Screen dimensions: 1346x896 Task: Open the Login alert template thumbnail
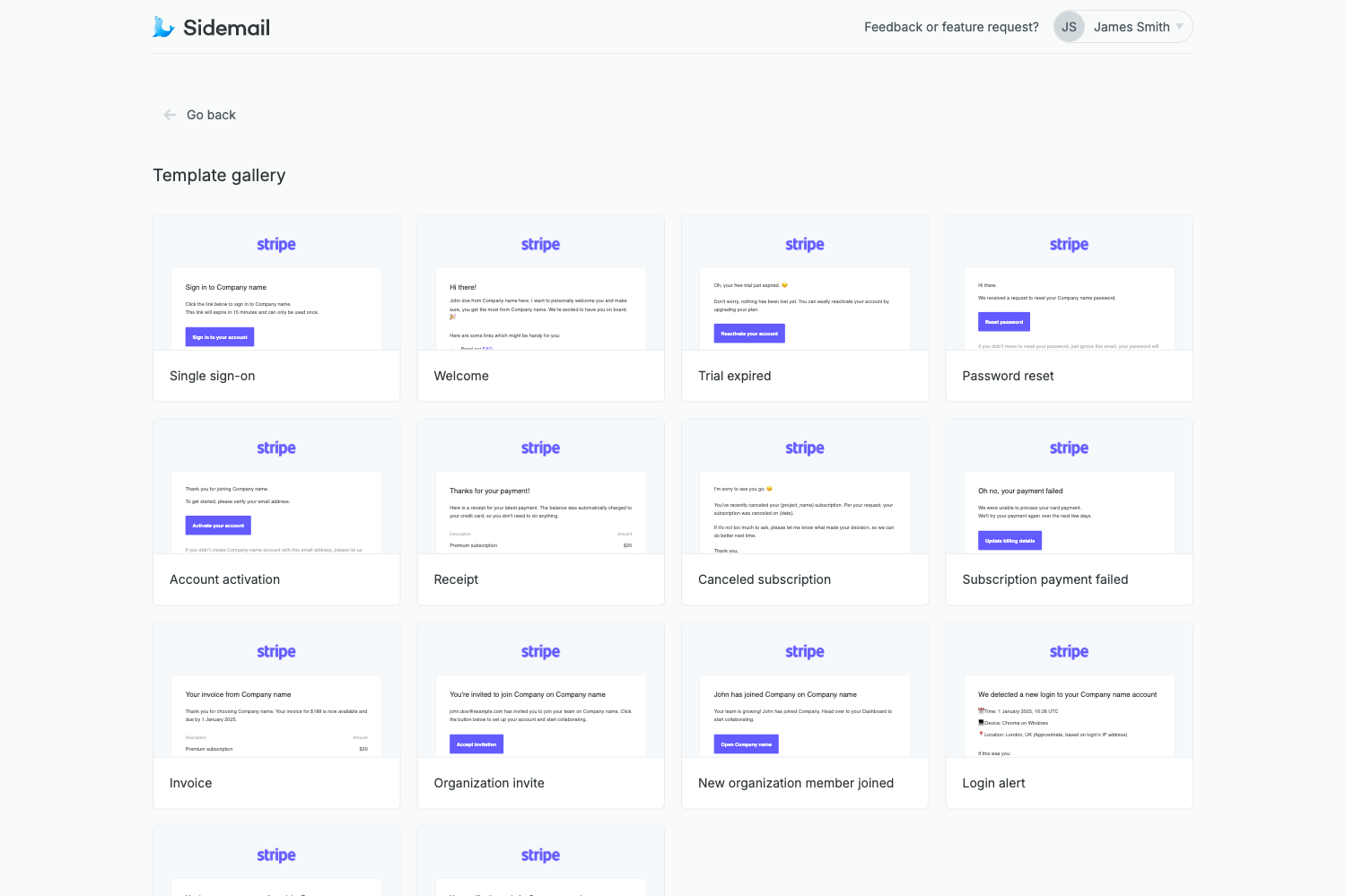1070,690
